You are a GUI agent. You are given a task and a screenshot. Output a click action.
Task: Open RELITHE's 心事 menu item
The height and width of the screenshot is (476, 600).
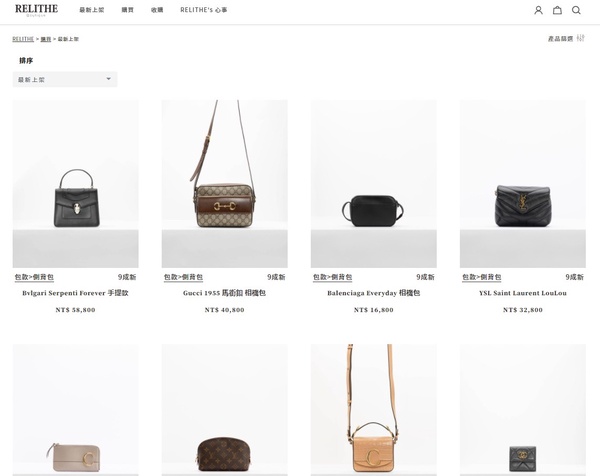click(204, 10)
